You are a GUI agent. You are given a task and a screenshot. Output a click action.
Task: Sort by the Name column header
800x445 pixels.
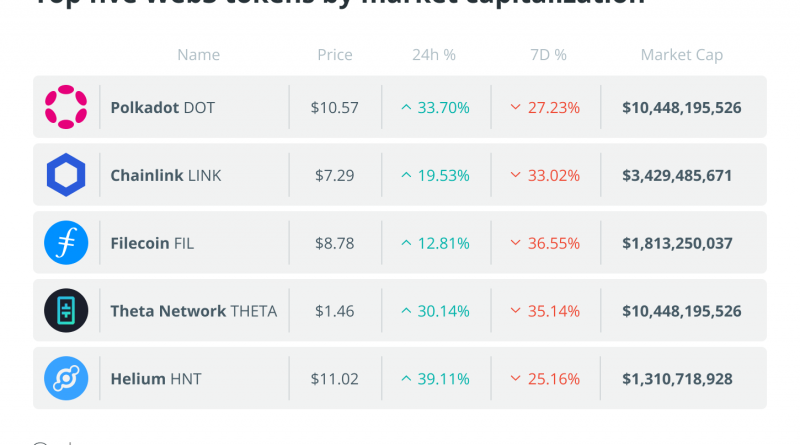198,55
